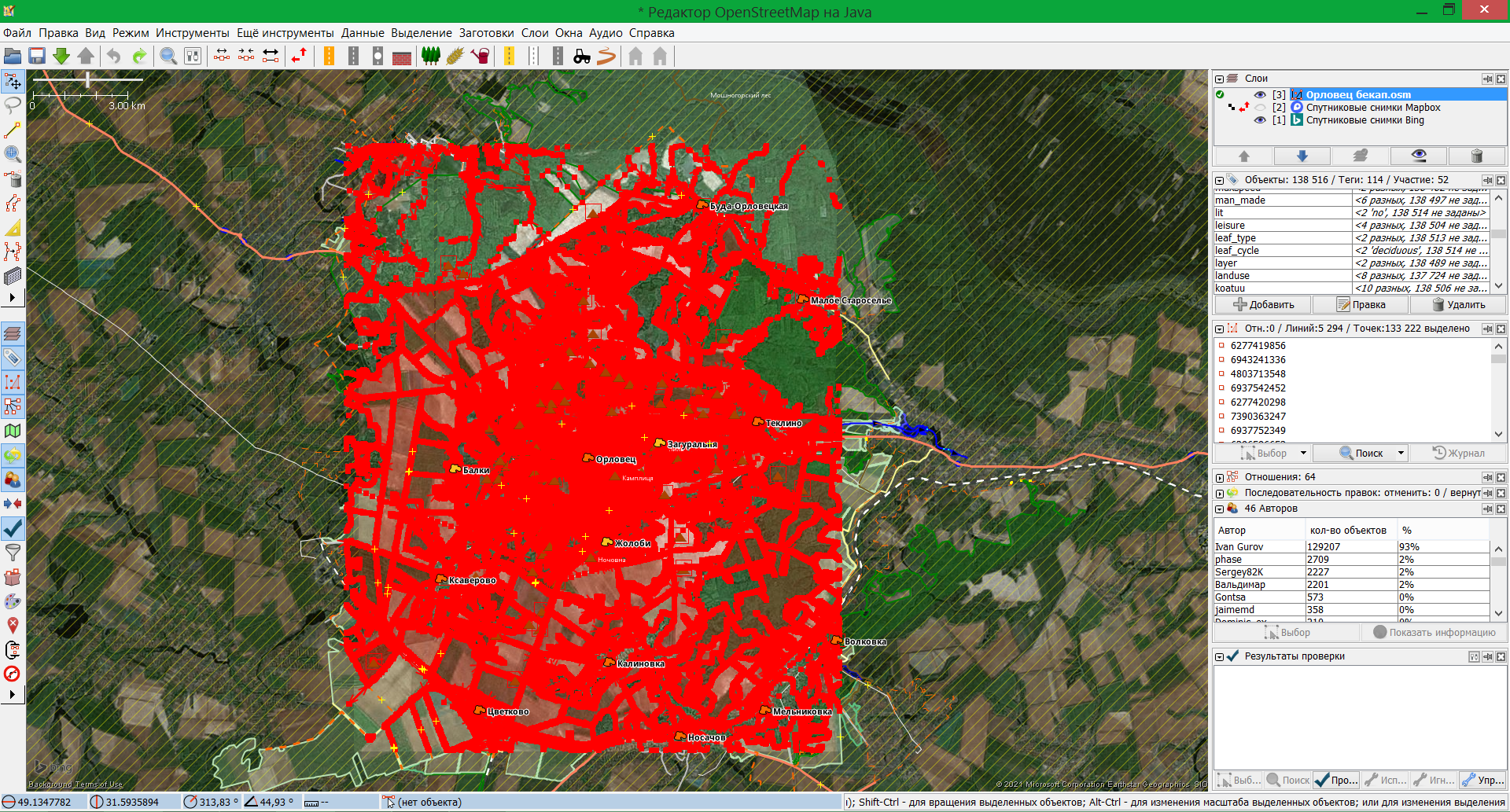Open the Выделение menu
The height and width of the screenshot is (812, 1510).
point(422,33)
